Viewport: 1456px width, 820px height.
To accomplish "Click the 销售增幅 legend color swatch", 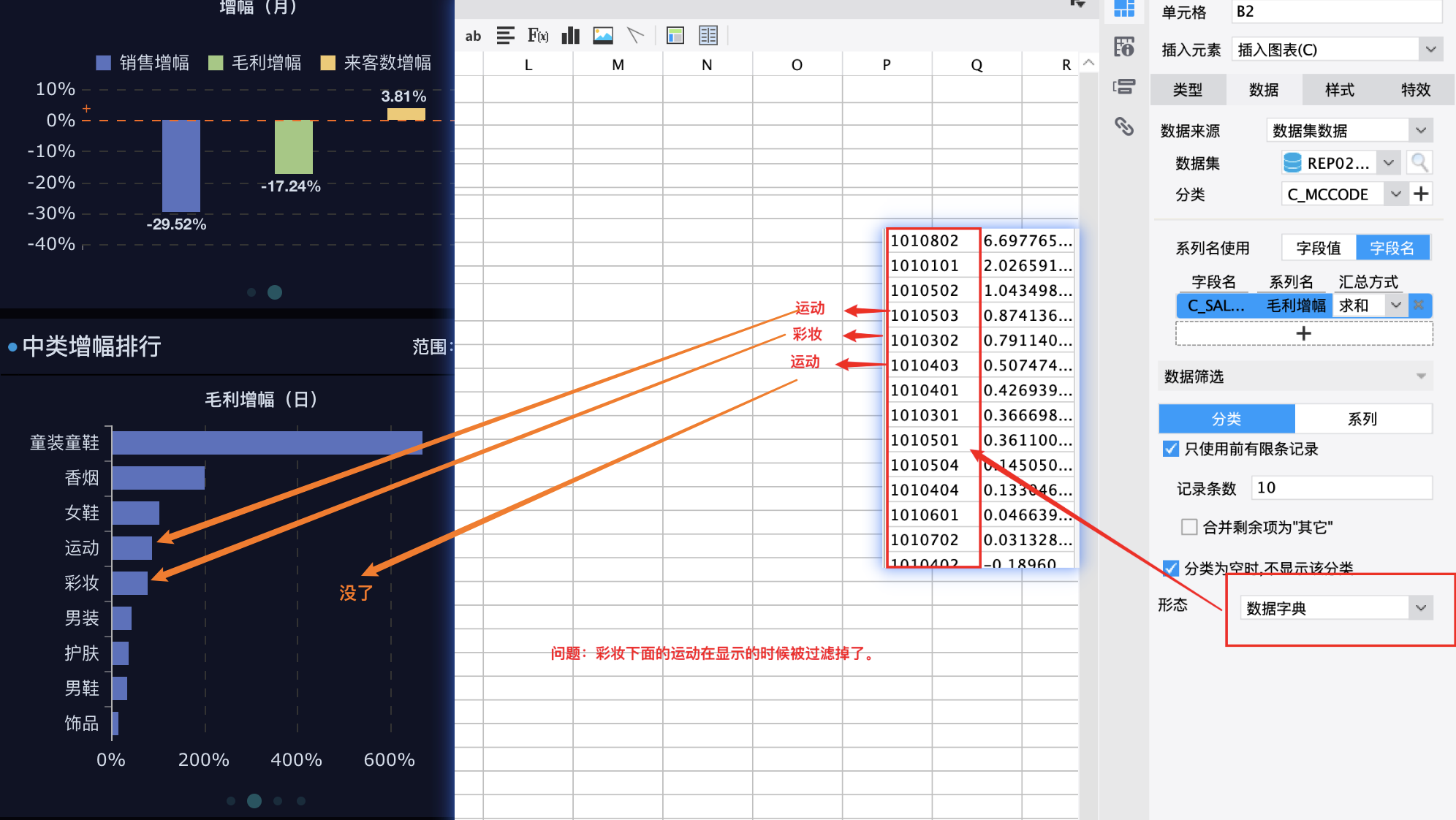I will (104, 63).
